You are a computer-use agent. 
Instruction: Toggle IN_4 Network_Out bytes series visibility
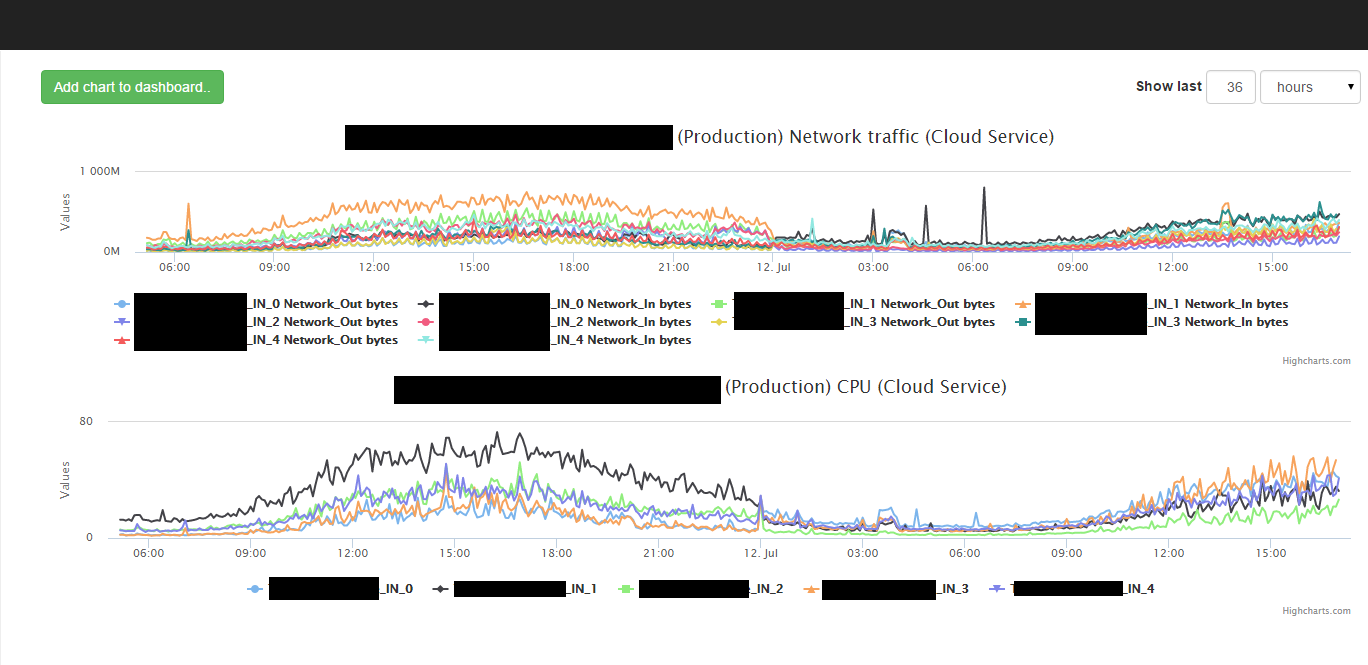[323, 340]
